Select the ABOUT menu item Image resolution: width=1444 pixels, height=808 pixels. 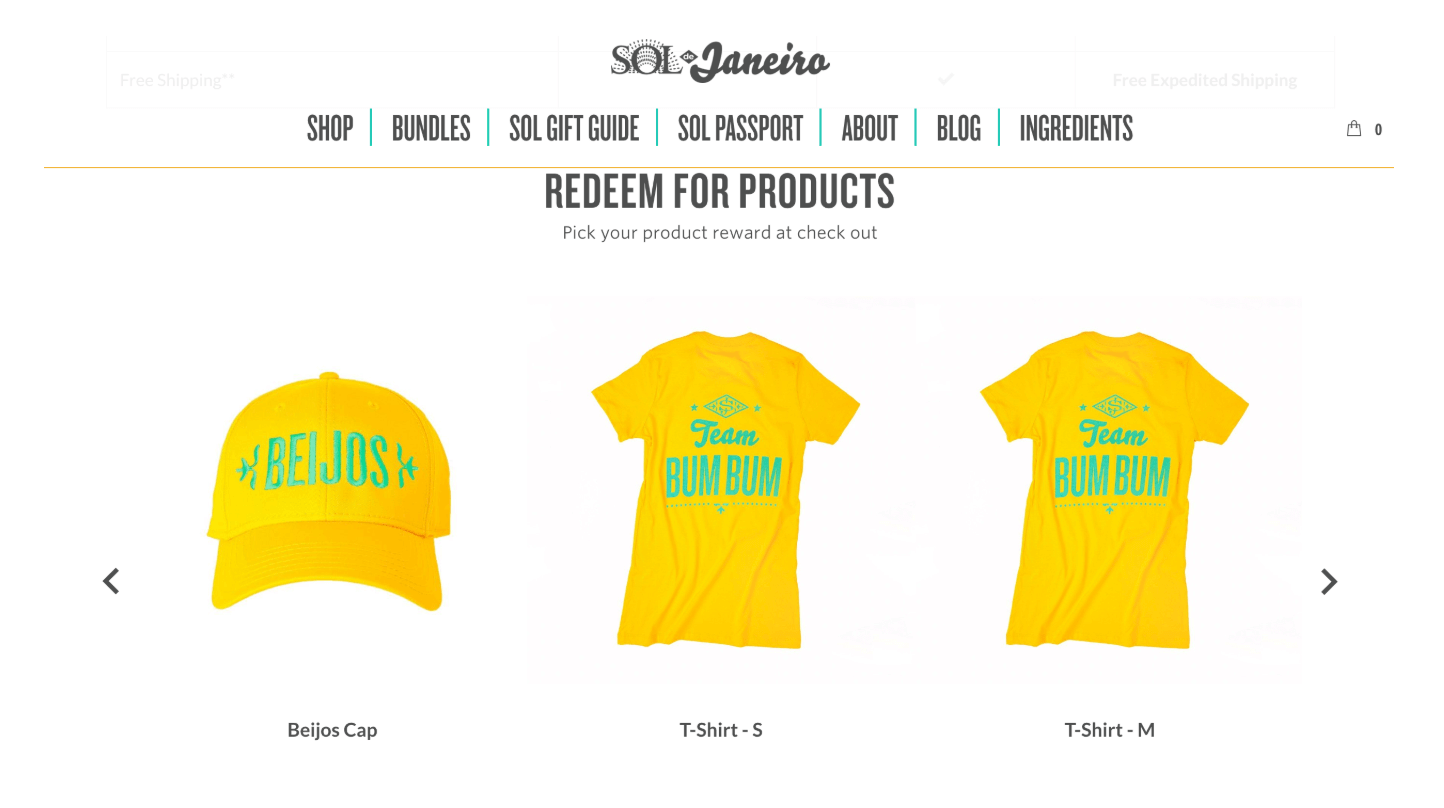click(x=870, y=128)
